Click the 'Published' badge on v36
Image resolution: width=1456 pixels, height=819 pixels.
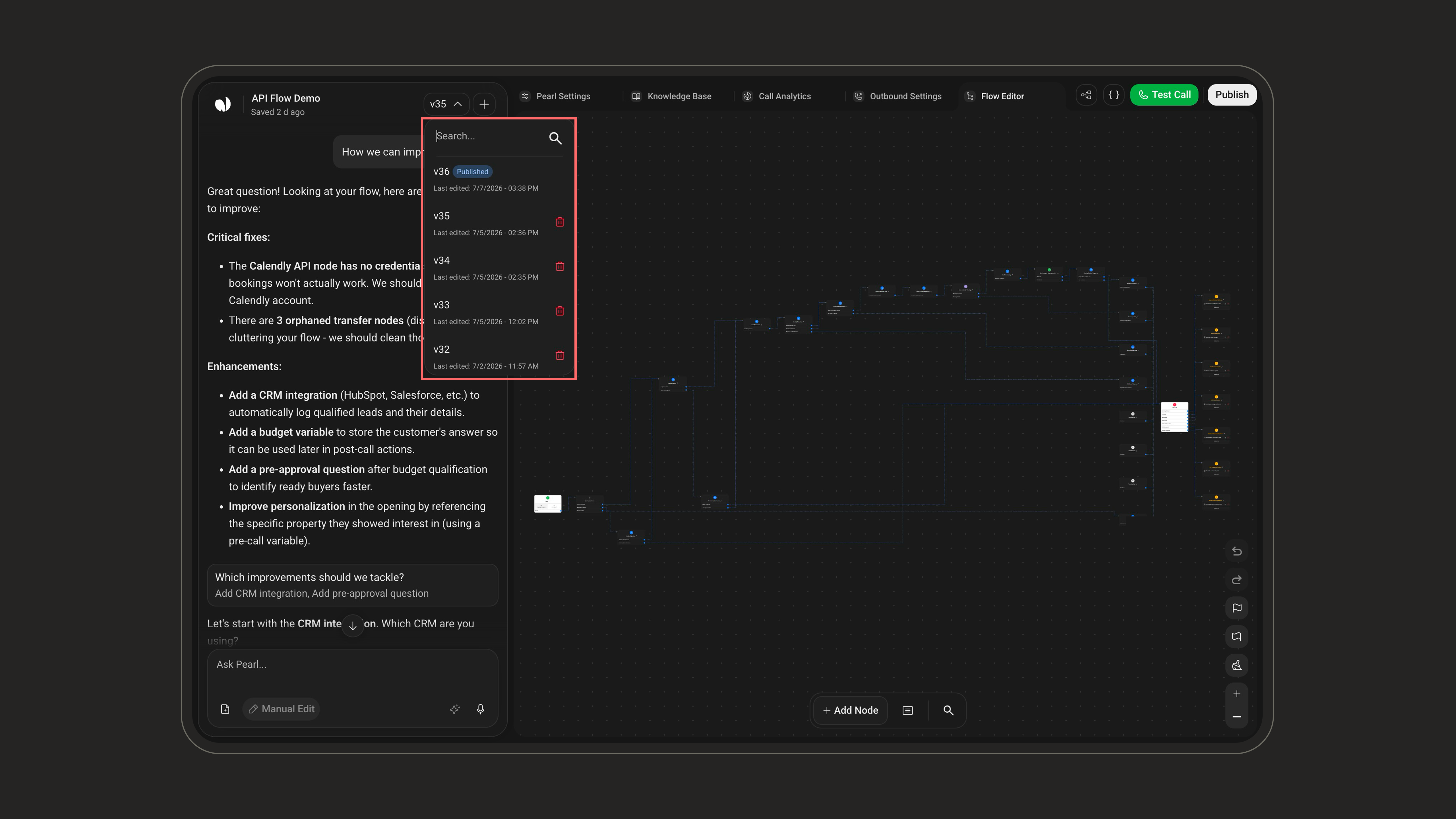point(473,172)
